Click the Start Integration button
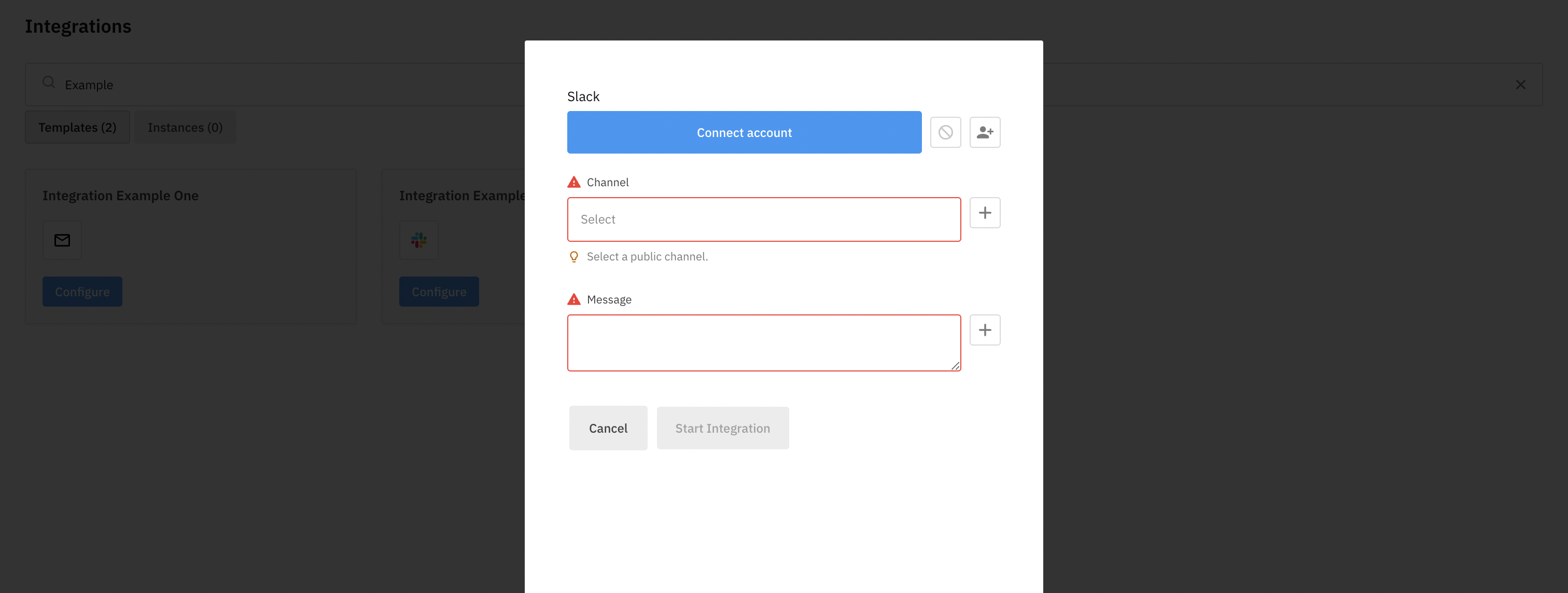The width and height of the screenshot is (1568, 593). [x=722, y=428]
